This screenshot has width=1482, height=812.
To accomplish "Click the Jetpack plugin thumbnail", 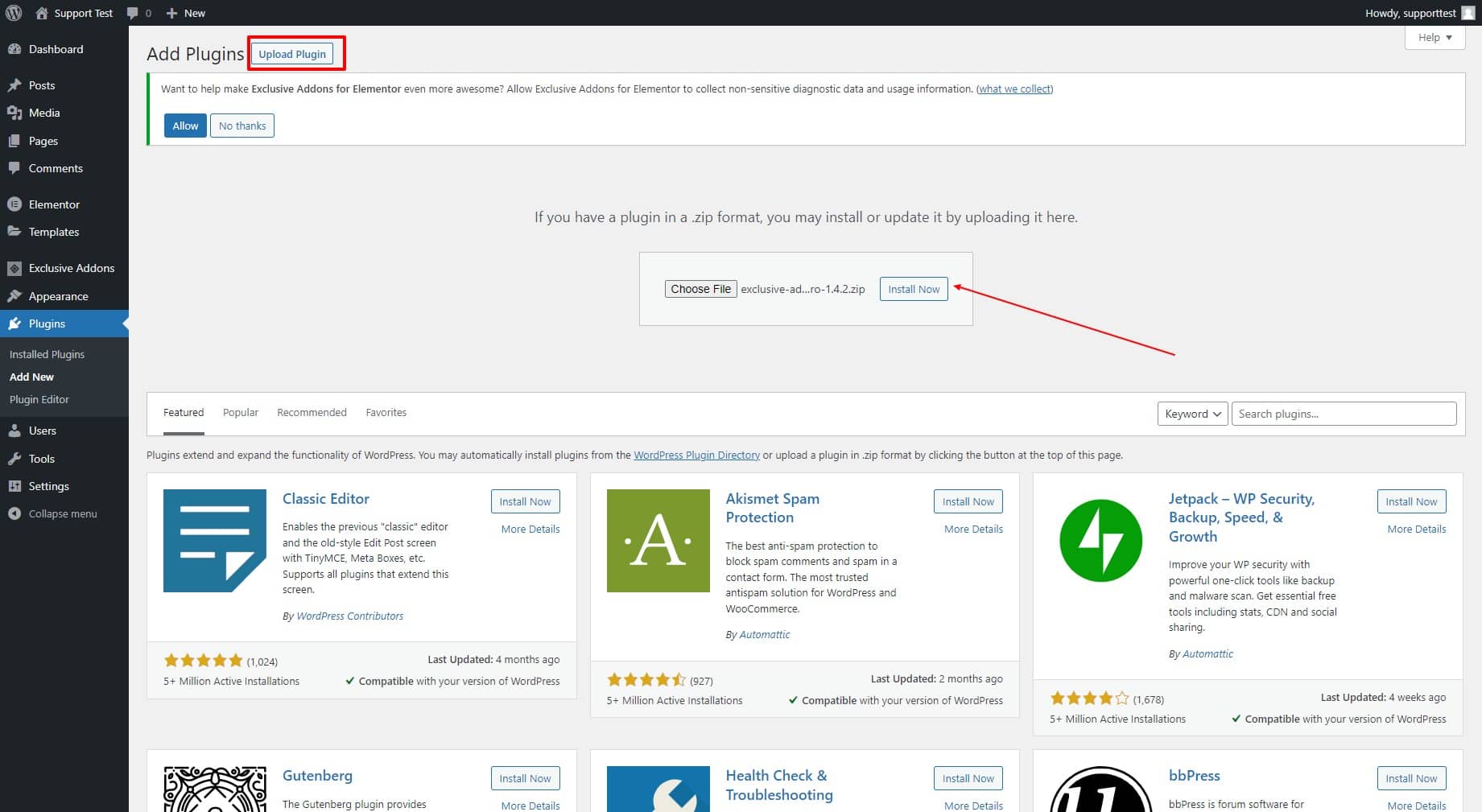I will click(1101, 541).
